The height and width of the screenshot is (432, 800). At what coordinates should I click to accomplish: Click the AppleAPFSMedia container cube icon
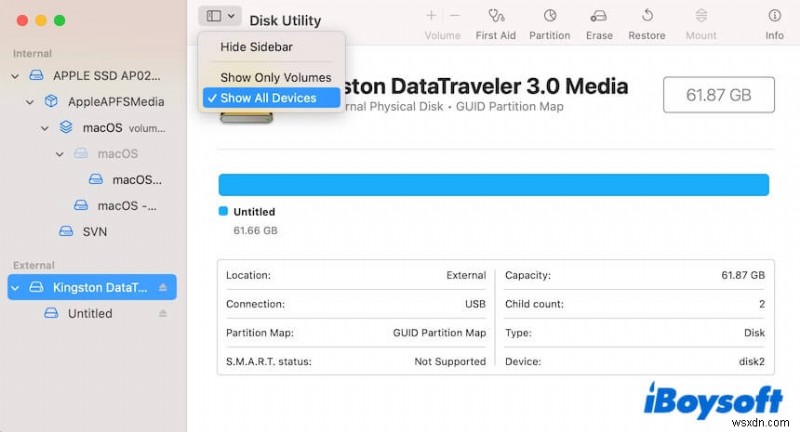click(x=51, y=101)
